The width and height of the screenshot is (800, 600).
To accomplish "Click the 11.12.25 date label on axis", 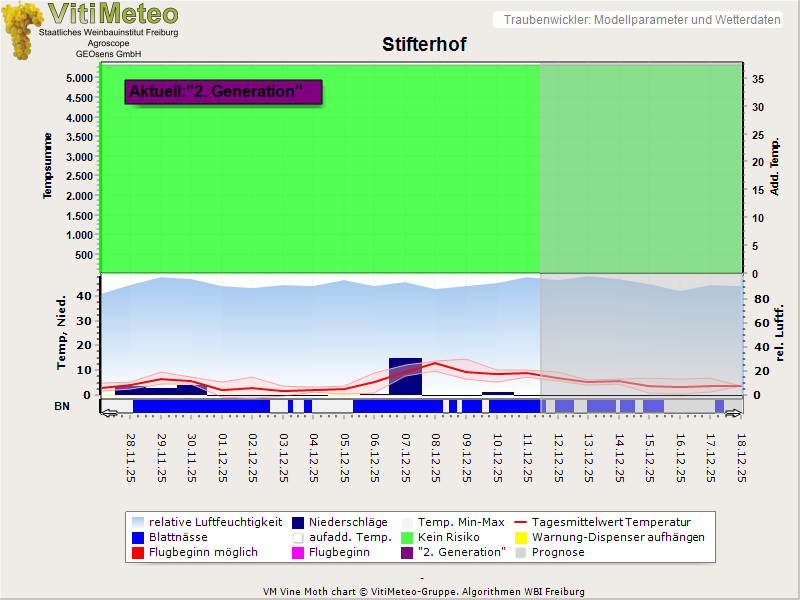I will pyautogui.click(x=528, y=453).
